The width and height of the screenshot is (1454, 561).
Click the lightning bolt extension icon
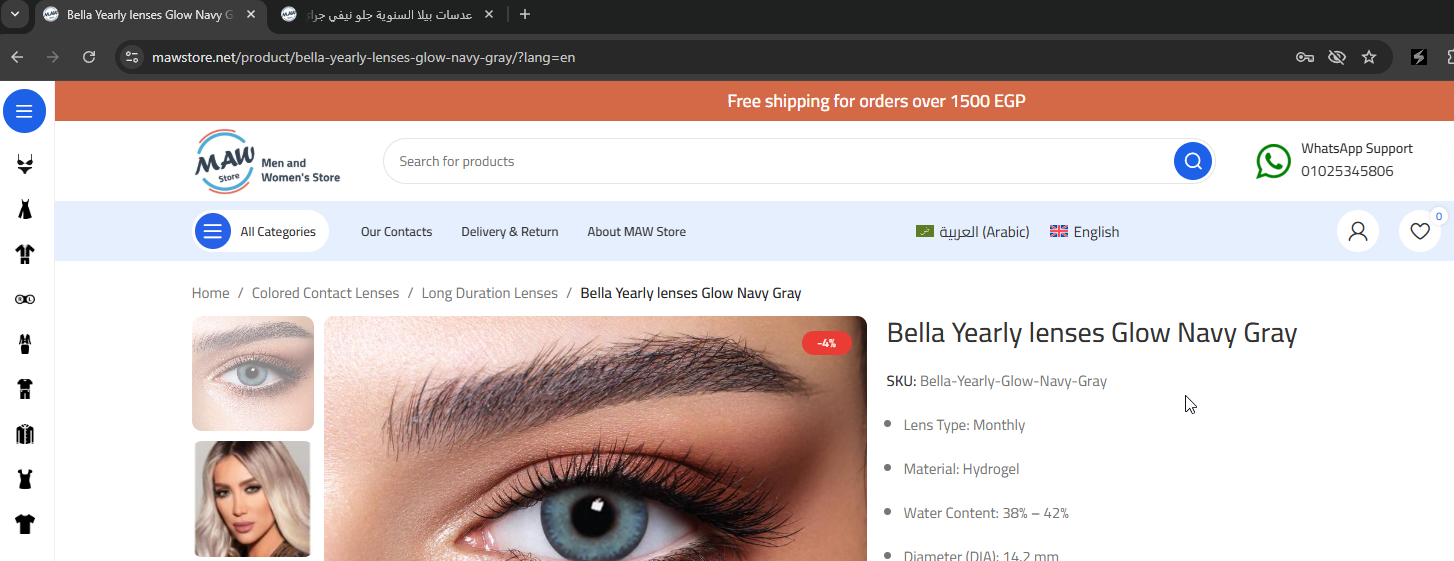pos(1419,57)
